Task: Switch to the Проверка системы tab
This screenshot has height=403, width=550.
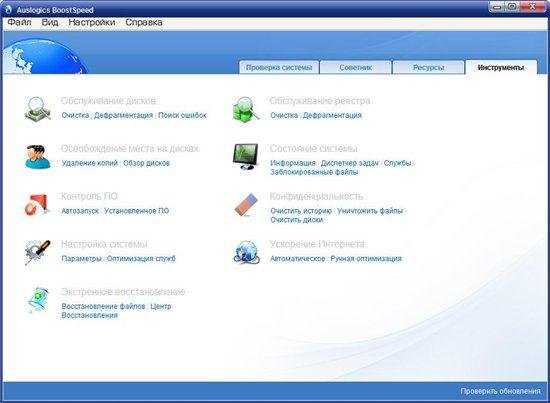Action: [x=279, y=67]
